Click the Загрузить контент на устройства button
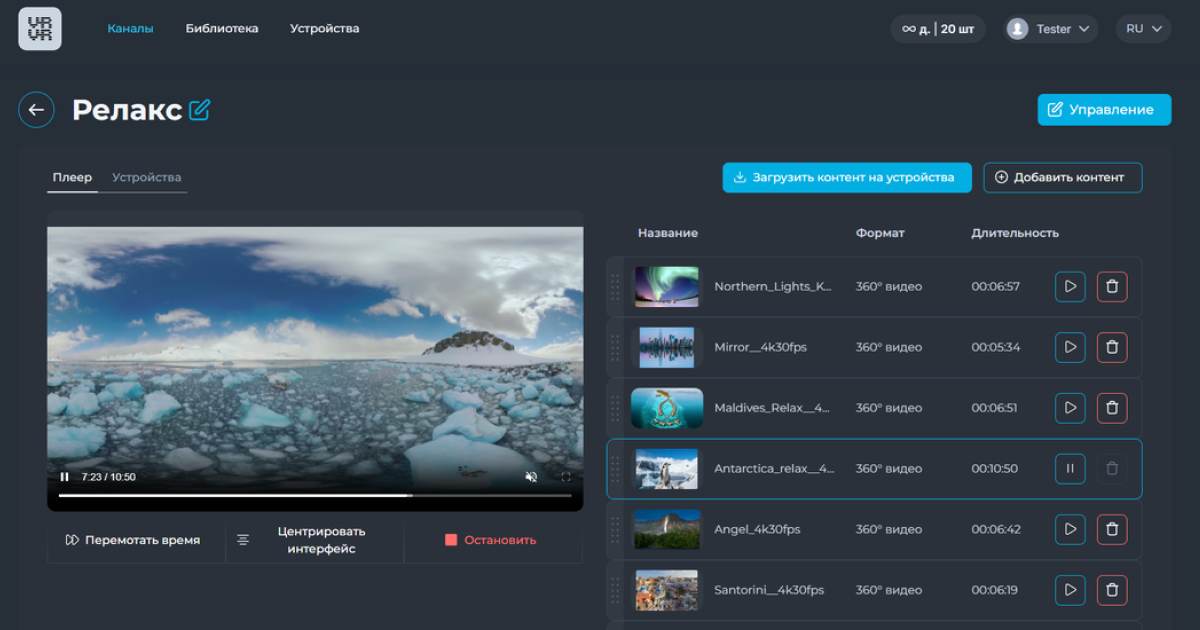Viewport: 1200px width, 630px height. 847,178
